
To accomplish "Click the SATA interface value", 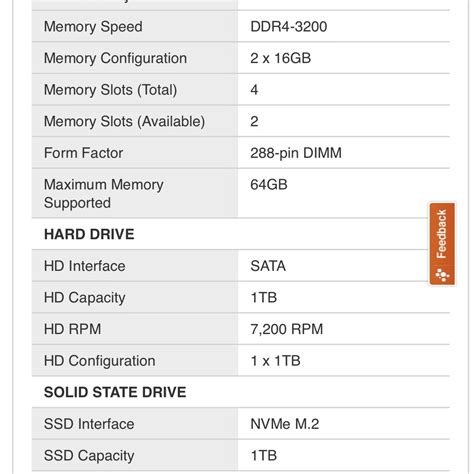I will pos(268,266).
